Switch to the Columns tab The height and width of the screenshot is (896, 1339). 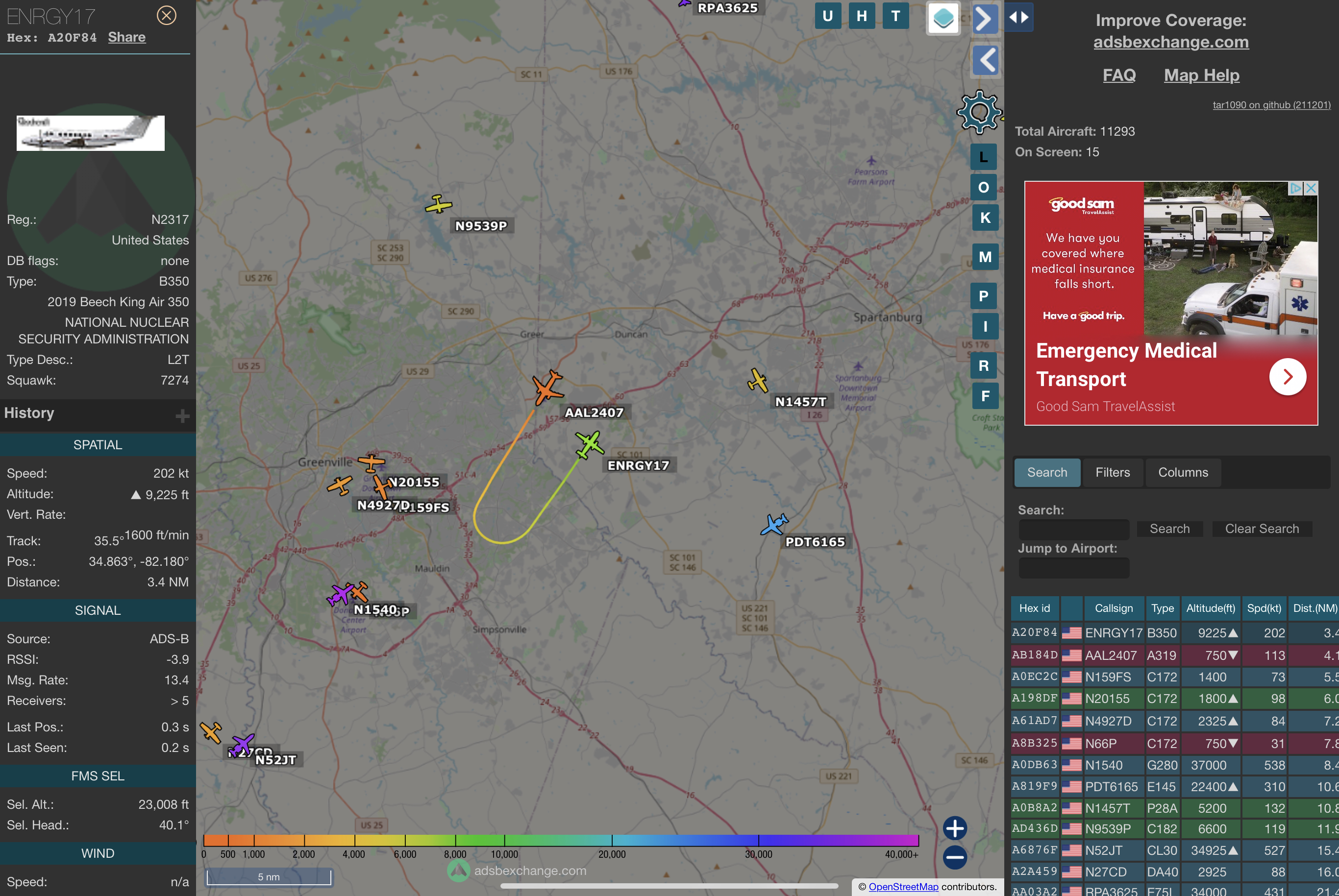[x=1183, y=472]
